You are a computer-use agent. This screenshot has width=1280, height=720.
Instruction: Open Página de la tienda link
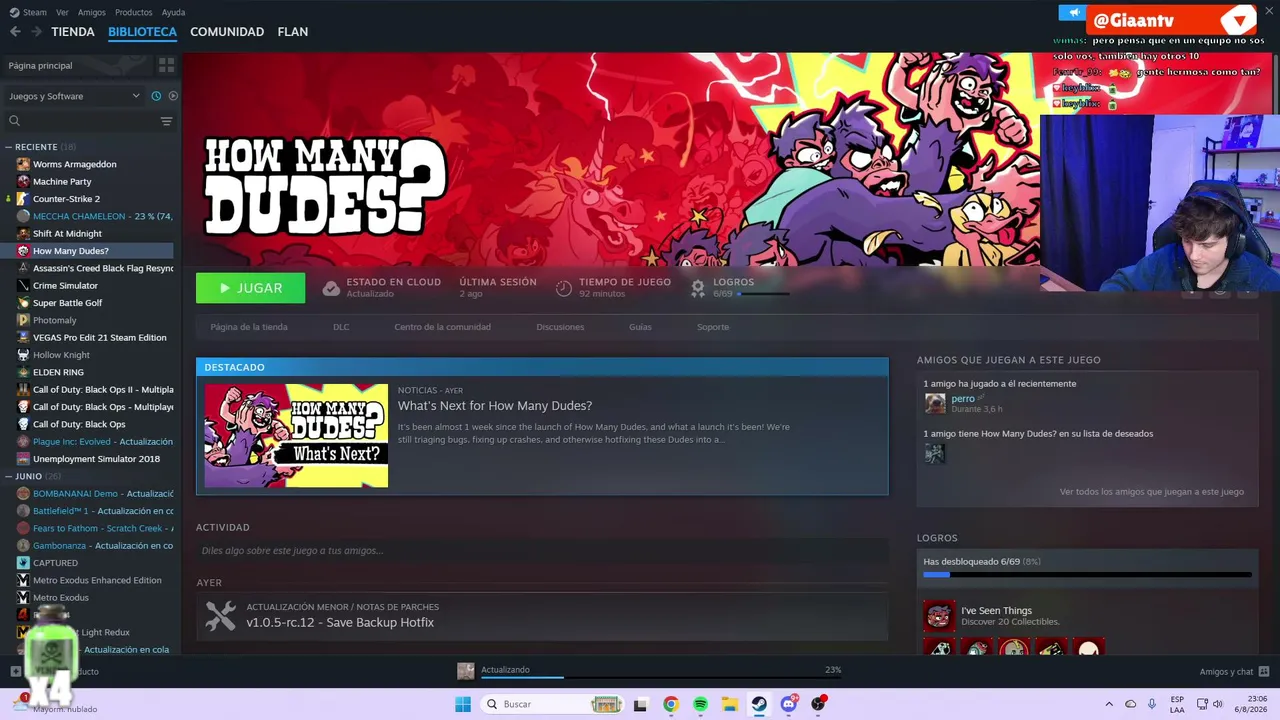(249, 327)
